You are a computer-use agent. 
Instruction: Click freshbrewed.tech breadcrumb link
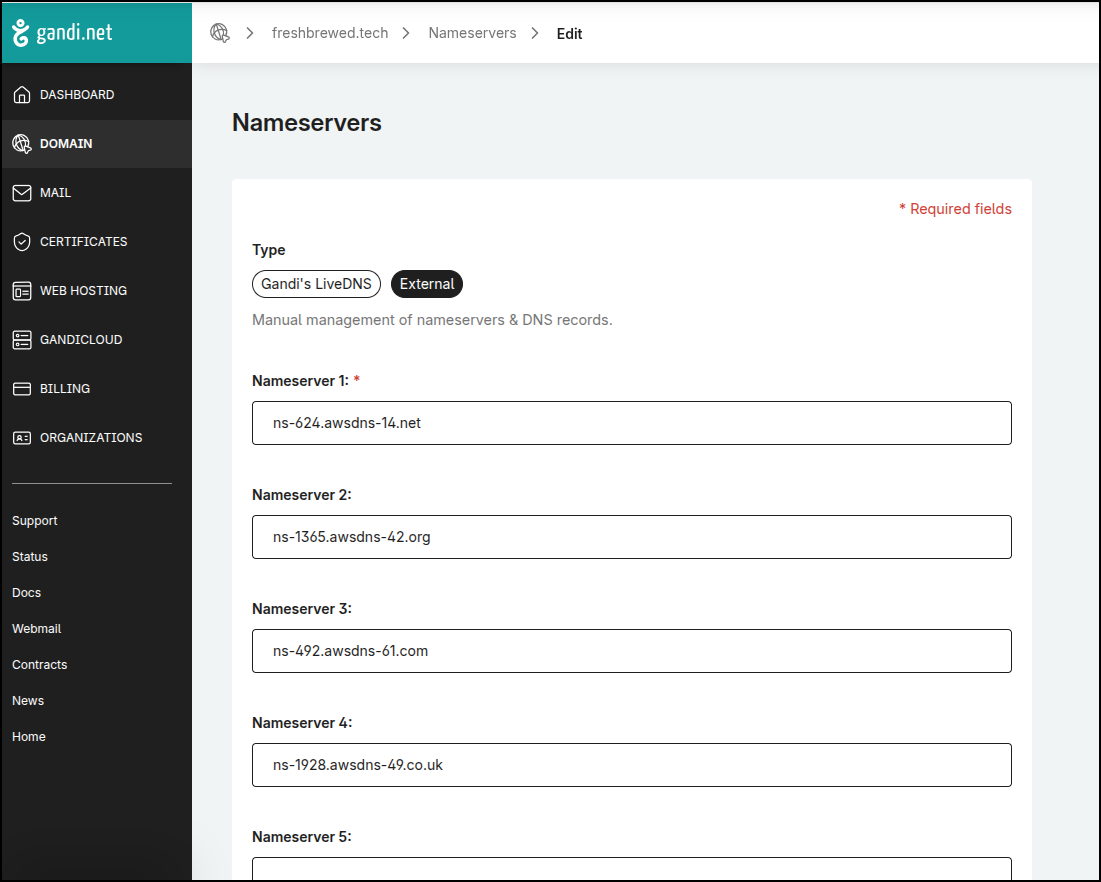tap(330, 33)
